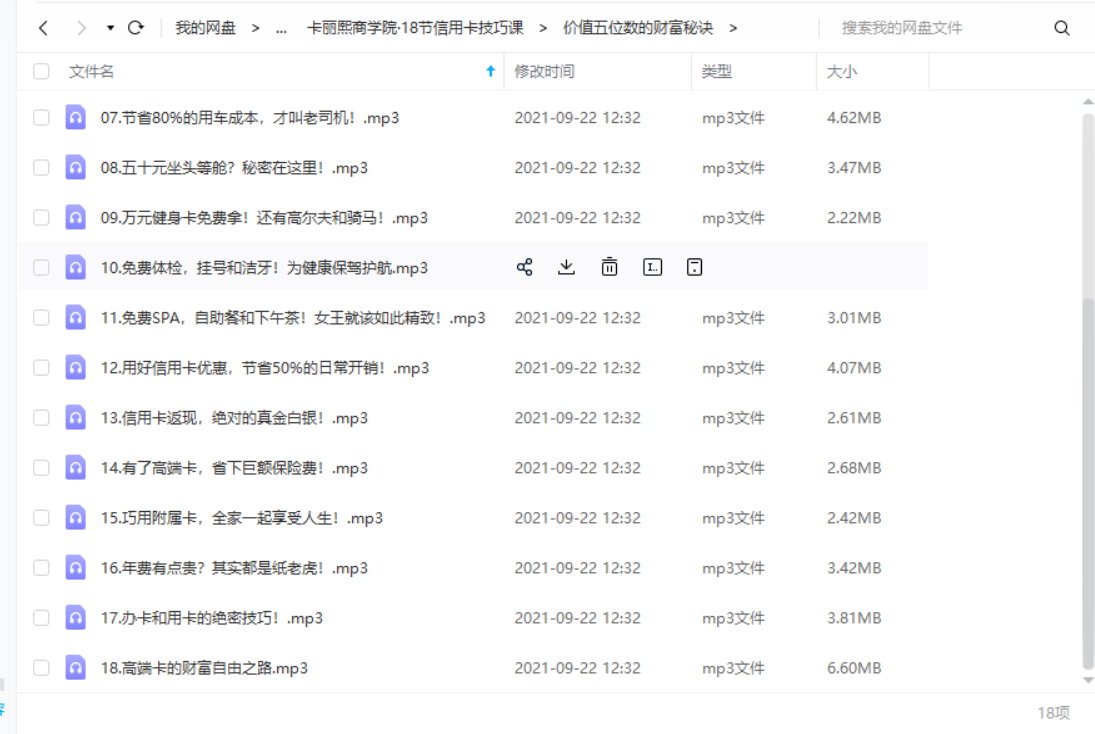This screenshot has width=1095, height=734.
Task: Select checkbox for 17.办卡和用卡的绝密技巧 file
Action: pyautogui.click(x=41, y=618)
